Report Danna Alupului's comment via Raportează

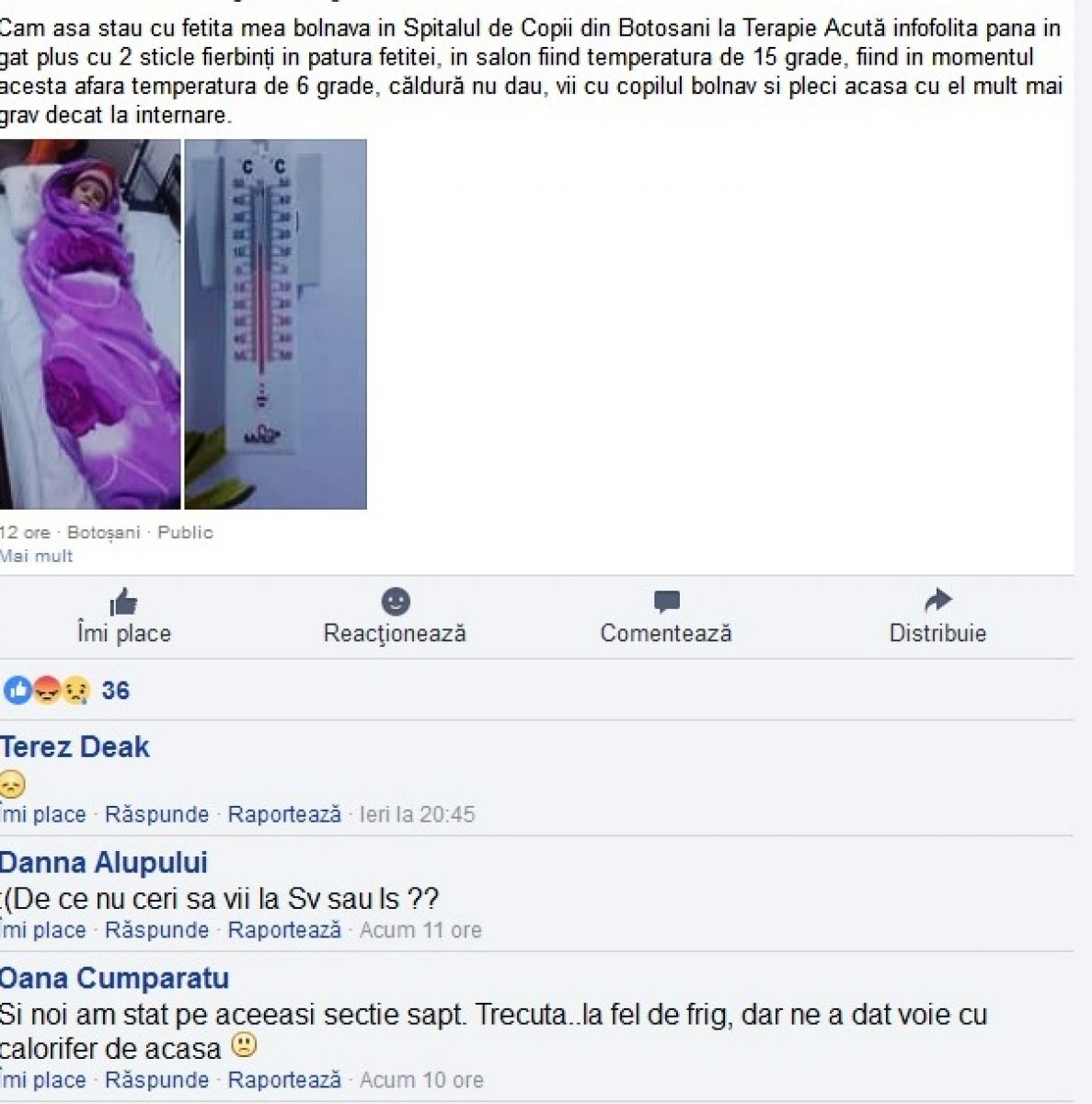pyautogui.click(x=284, y=930)
